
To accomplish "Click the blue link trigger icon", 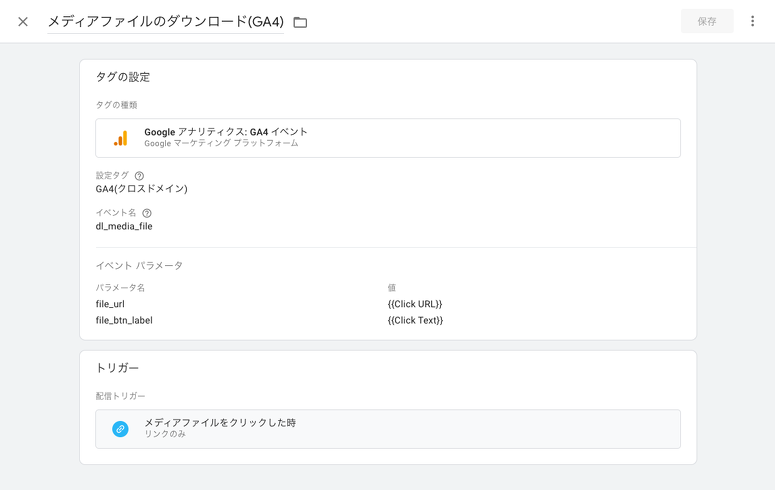I will pyautogui.click(x=120, y=429).
